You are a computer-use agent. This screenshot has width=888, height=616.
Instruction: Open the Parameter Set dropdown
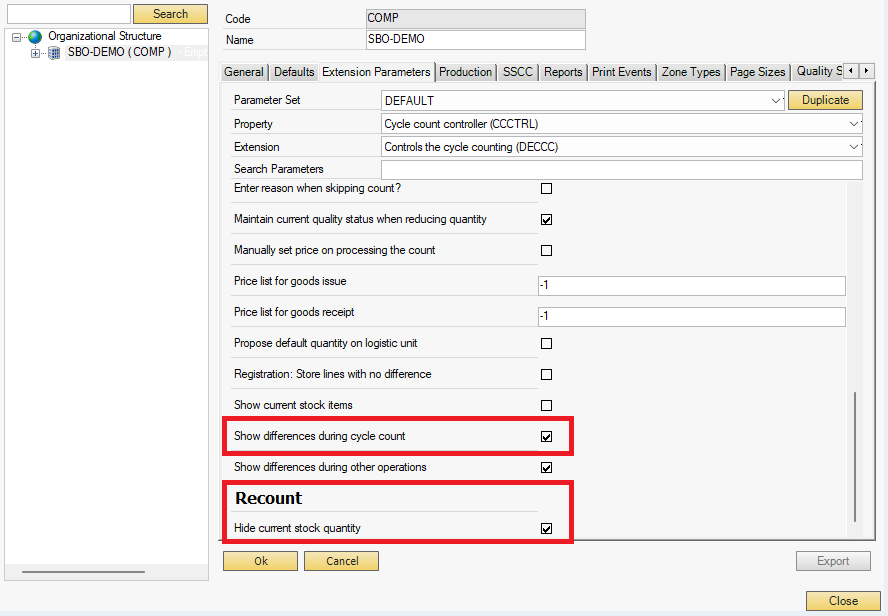click(777, 101)
